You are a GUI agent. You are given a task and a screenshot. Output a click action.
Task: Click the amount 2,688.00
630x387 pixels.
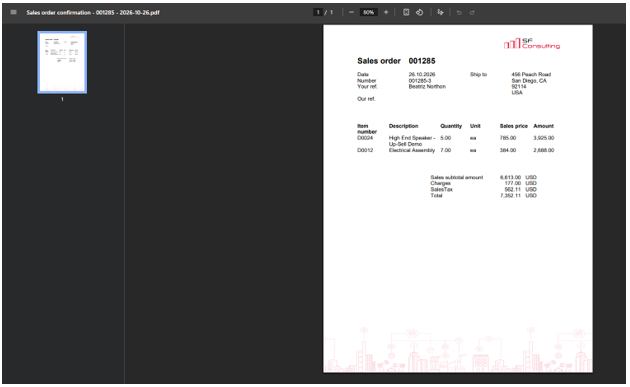pos(544,150)
